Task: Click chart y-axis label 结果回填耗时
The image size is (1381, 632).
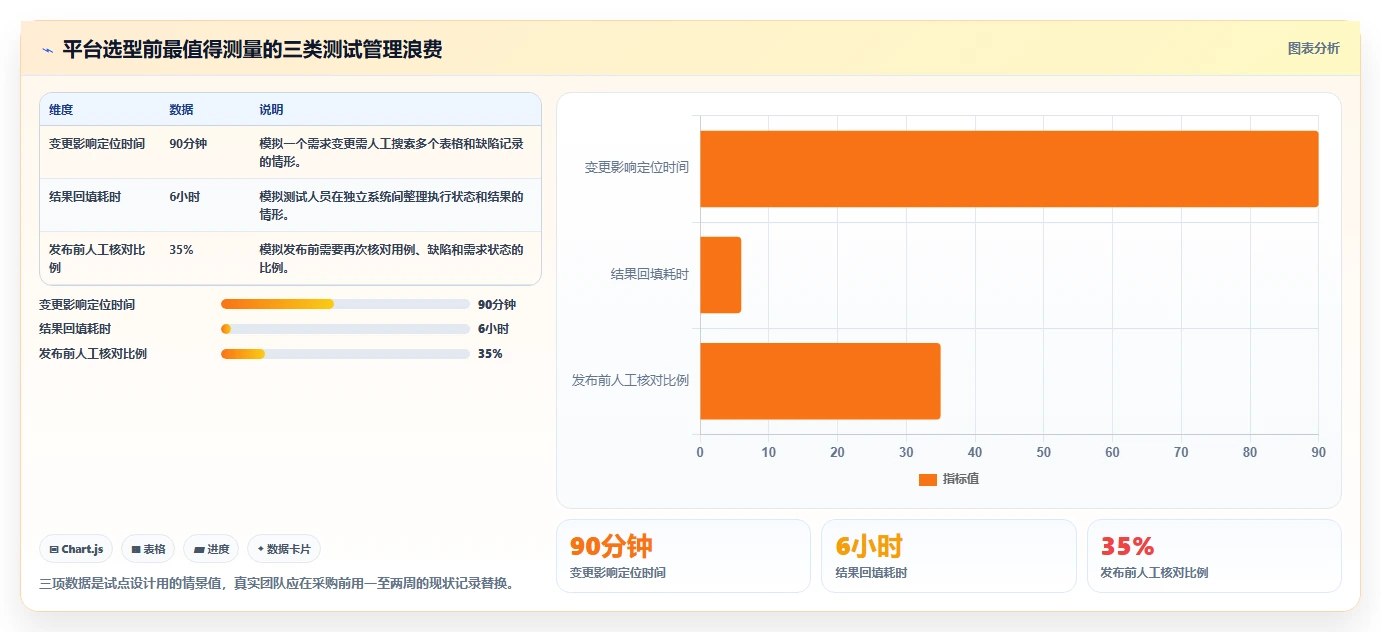Action: point(650,274)
